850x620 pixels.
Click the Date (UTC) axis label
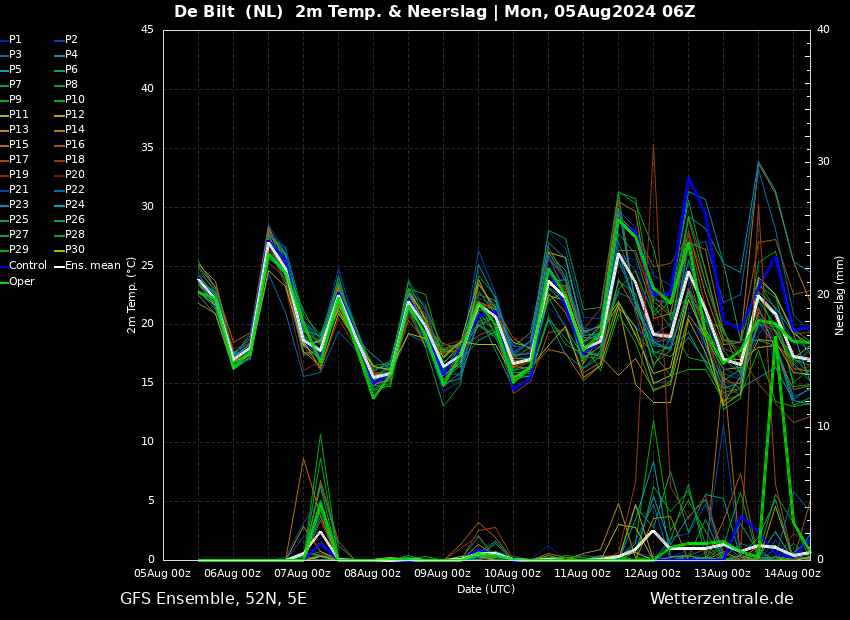pyautogui.click(x=486, y=589)
